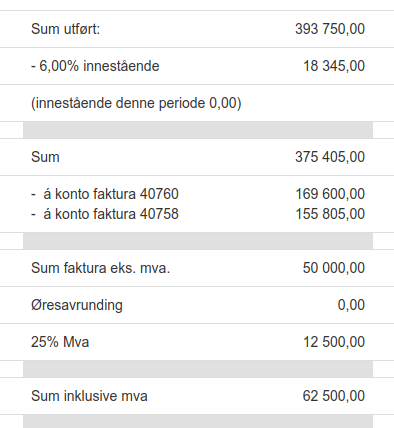
Task: Select the 25% Mva label
Action: pos(60,342)
